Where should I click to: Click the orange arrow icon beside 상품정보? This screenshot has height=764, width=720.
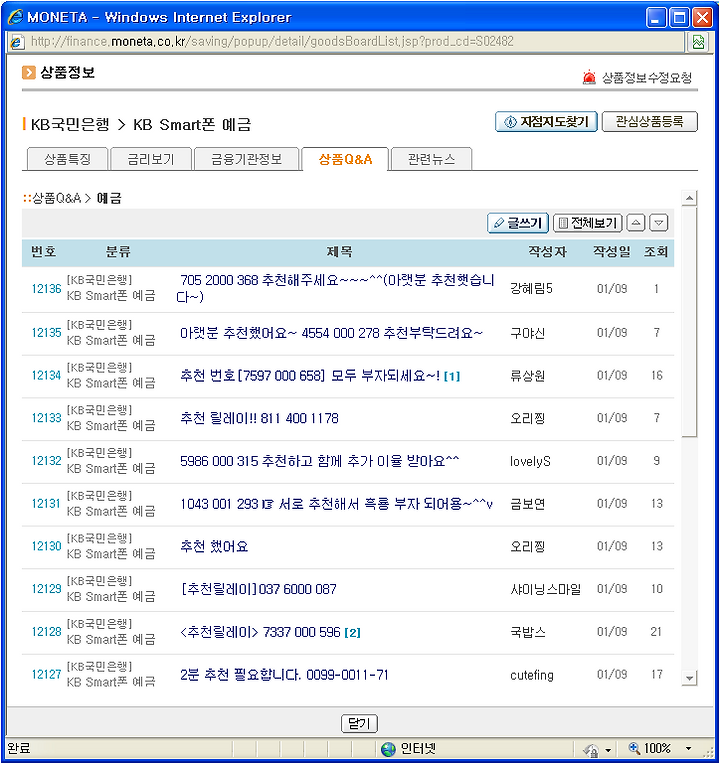tap(29, 73)
